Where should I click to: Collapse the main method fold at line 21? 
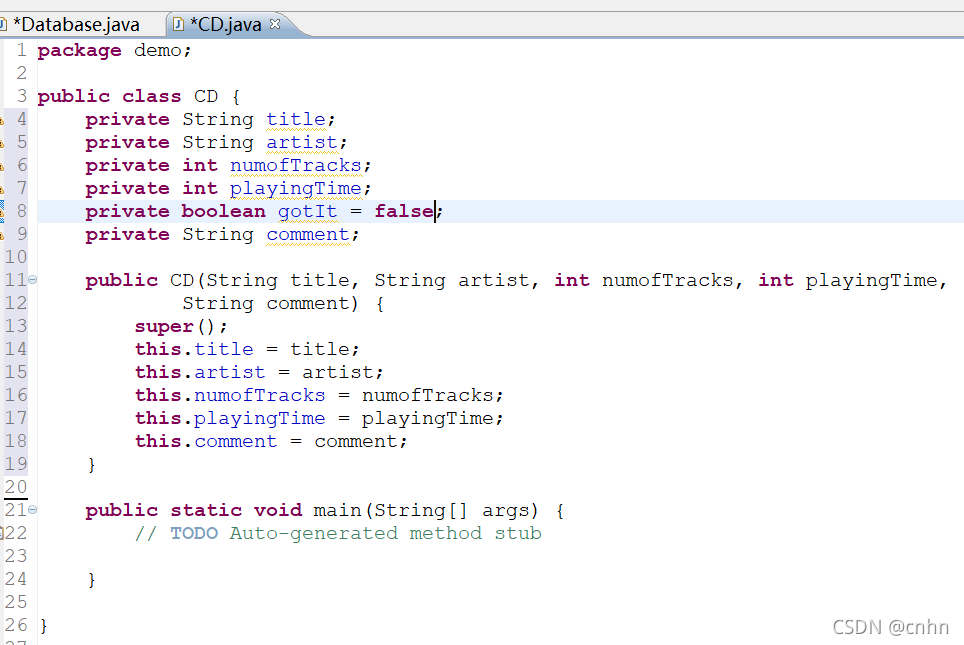click(31, 510)
